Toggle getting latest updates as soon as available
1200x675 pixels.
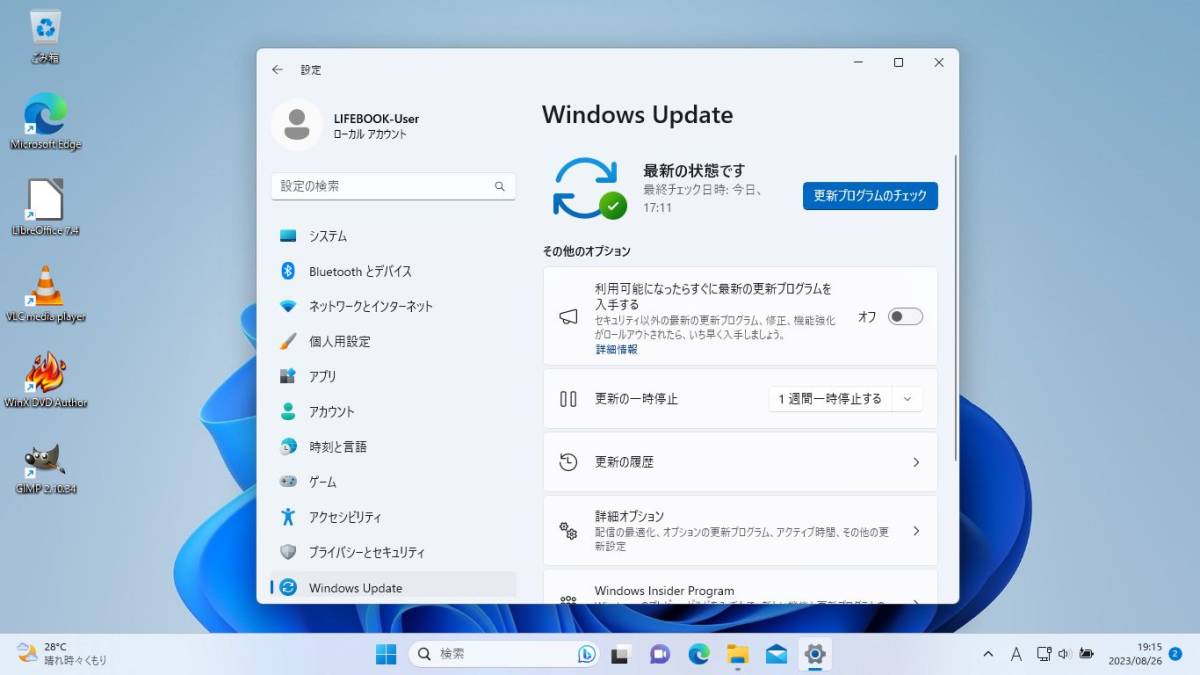(905, 316)
